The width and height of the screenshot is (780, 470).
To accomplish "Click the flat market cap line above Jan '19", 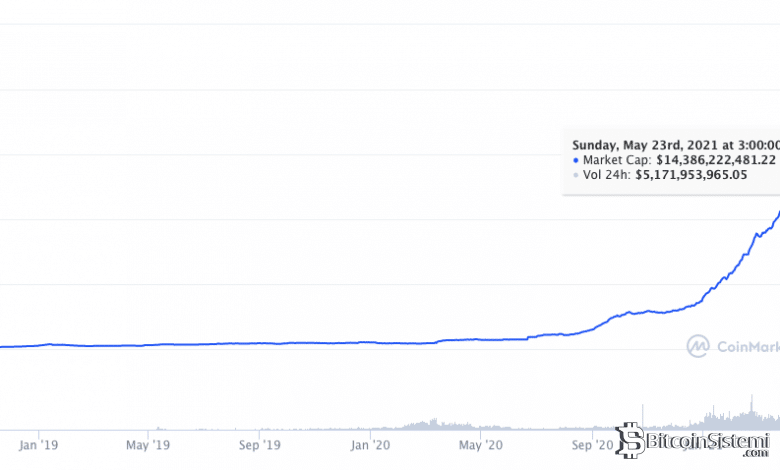I will (37, 345).
